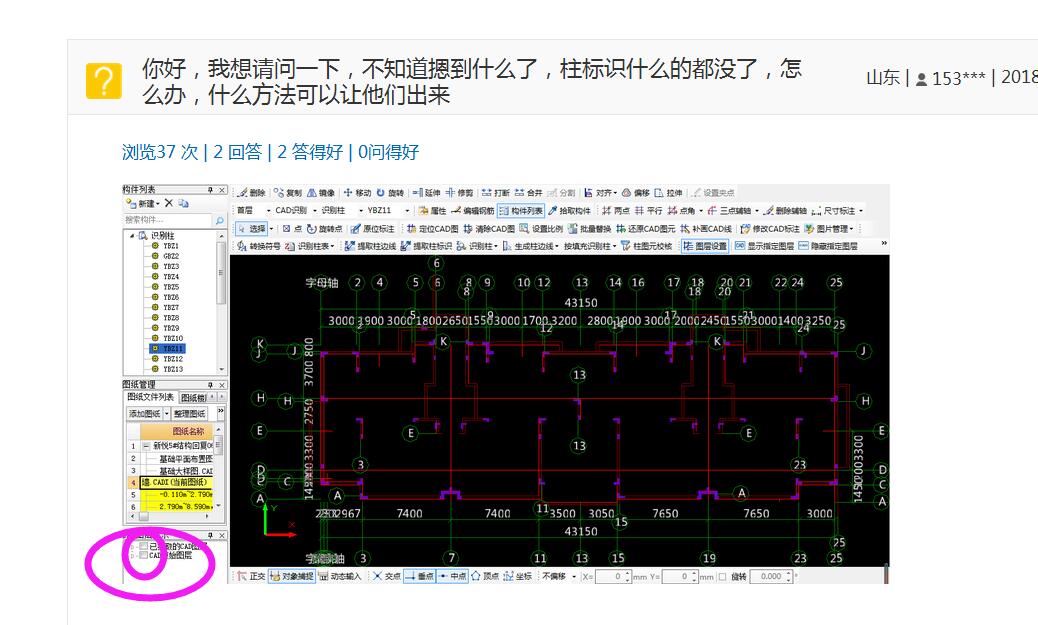Click 整理图纸 organize drawings button
This screenshot has width=1038, height=625.
[x=189, y=414]
